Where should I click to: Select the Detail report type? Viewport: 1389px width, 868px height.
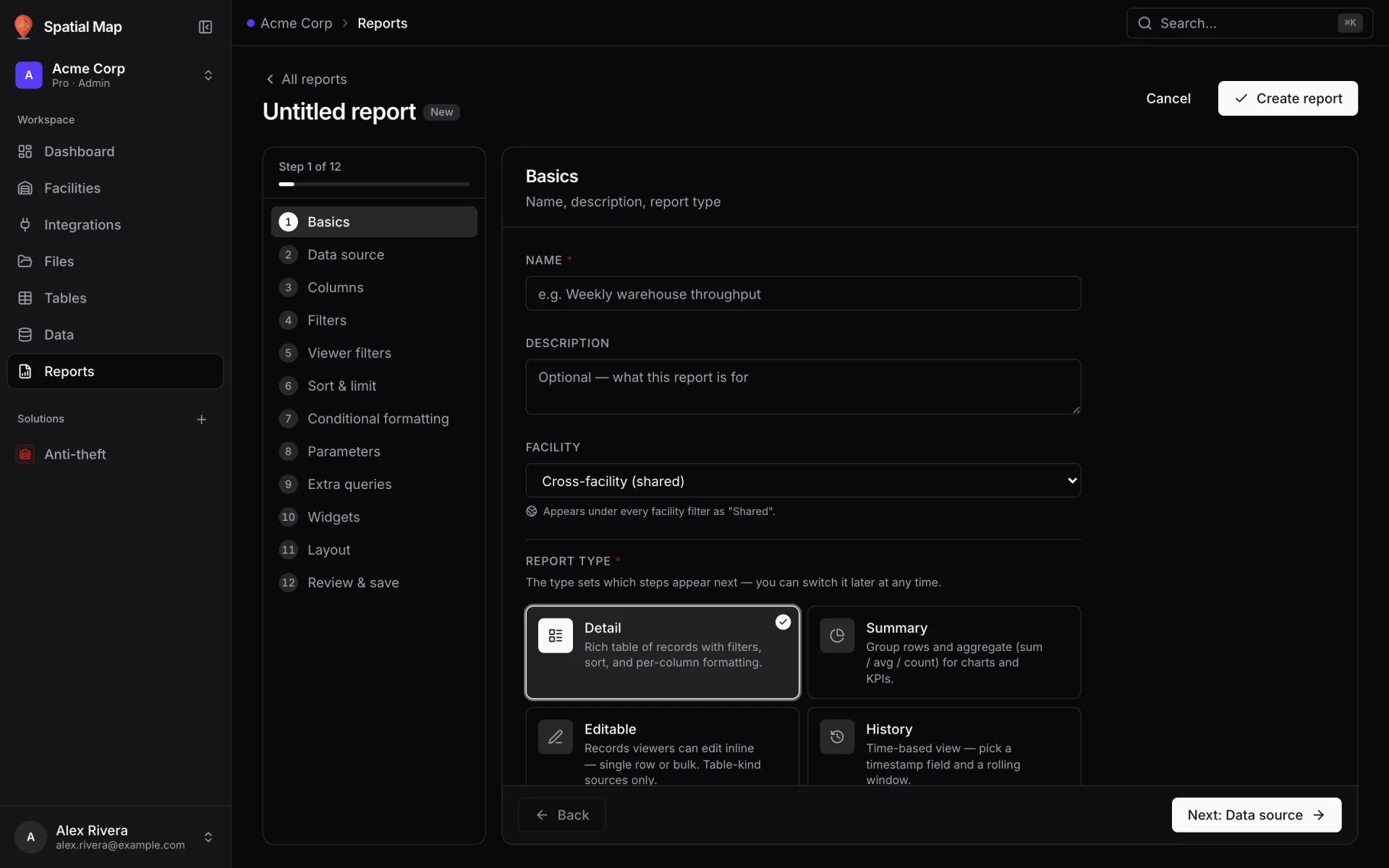coord(663,652)
